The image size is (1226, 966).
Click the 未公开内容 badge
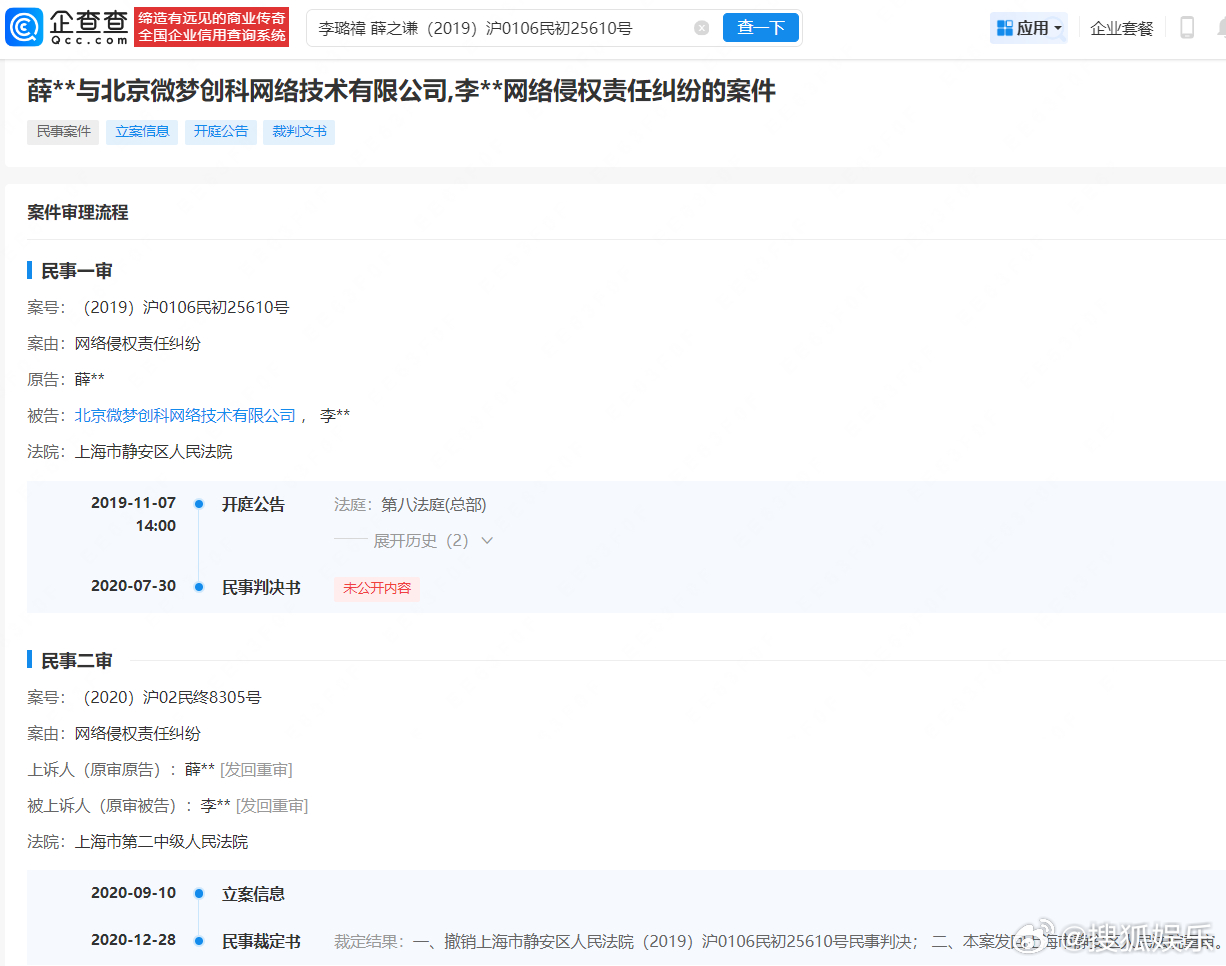click(x=377, y=588)
